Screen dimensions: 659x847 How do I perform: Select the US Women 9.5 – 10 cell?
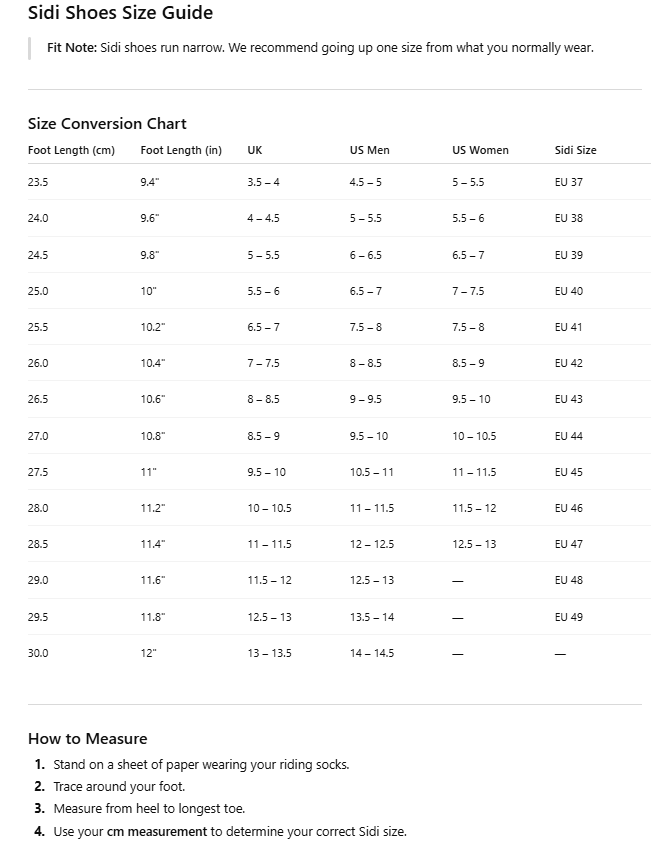471,399
